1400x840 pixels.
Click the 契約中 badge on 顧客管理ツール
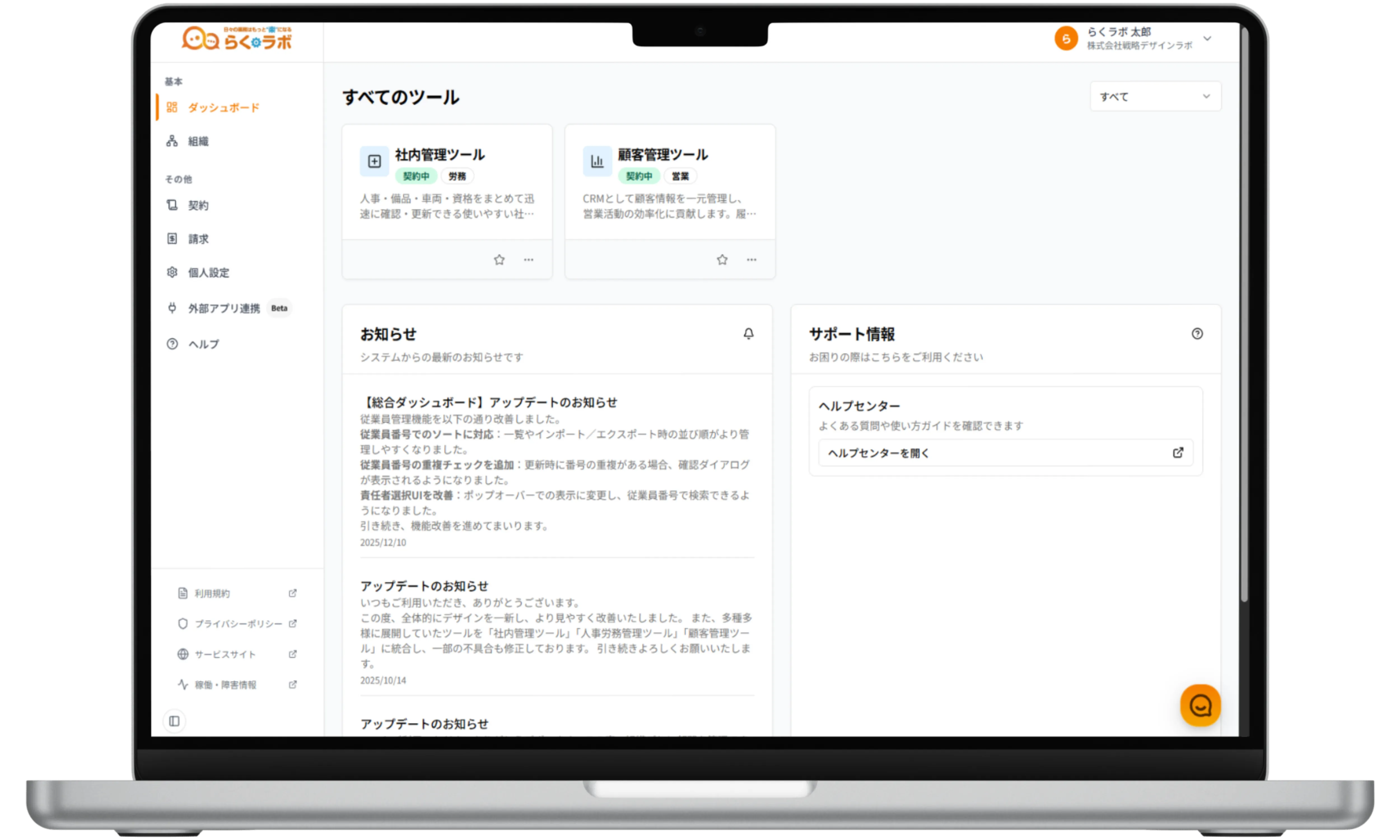(639, 177)
